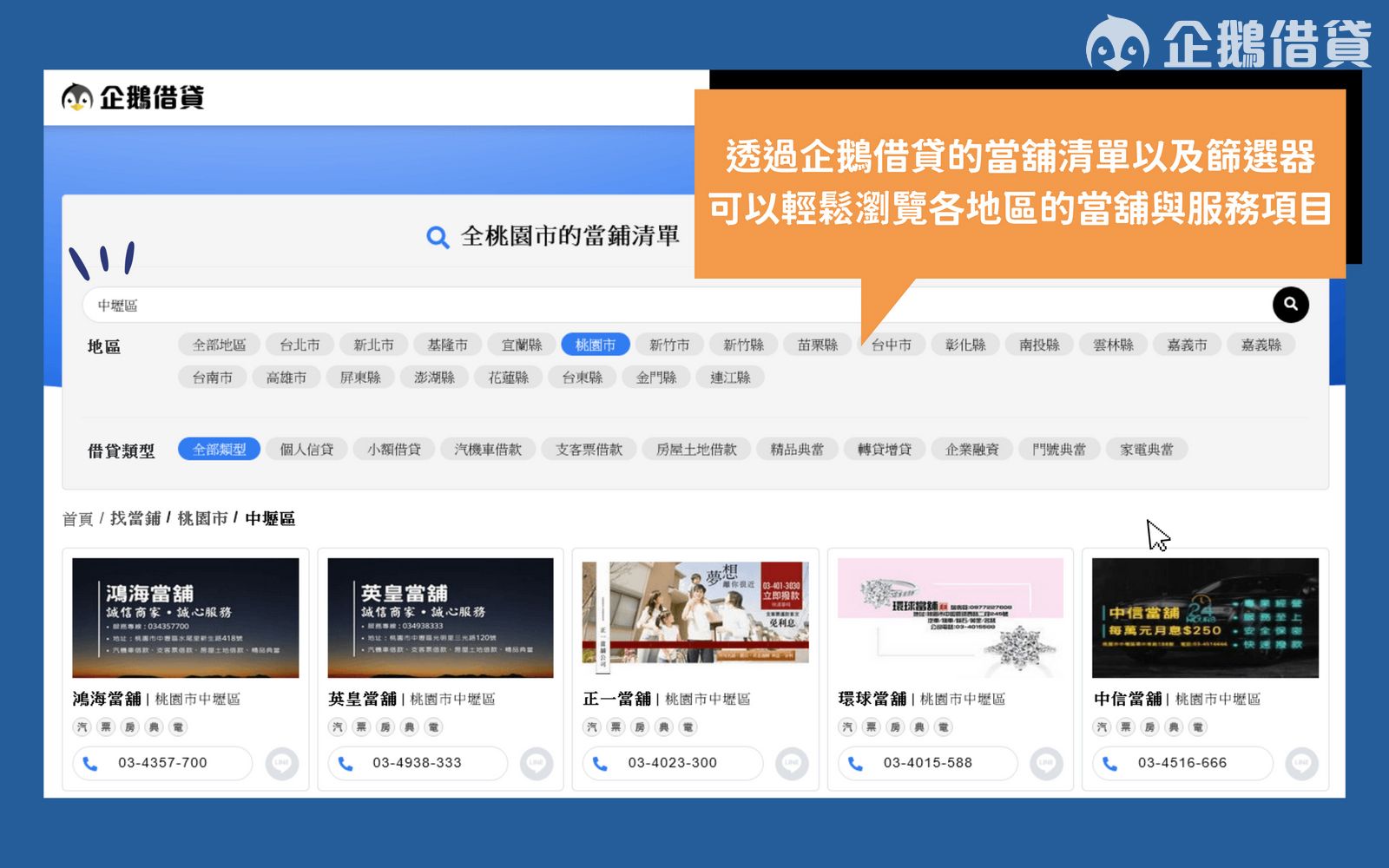This screenshot has width=1389, height=868.
Task: Open the 環球當舖 ring banner thumbnail
Action: pos(951,618)
